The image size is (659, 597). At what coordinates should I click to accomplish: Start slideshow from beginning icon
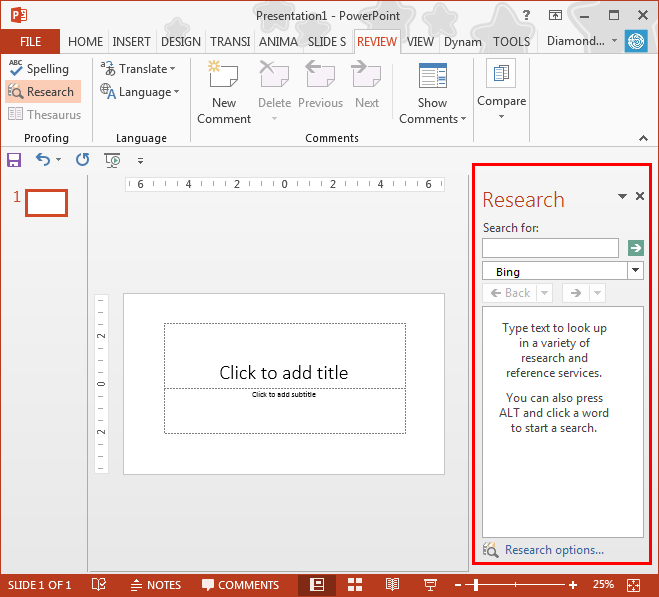coord(112,160)
